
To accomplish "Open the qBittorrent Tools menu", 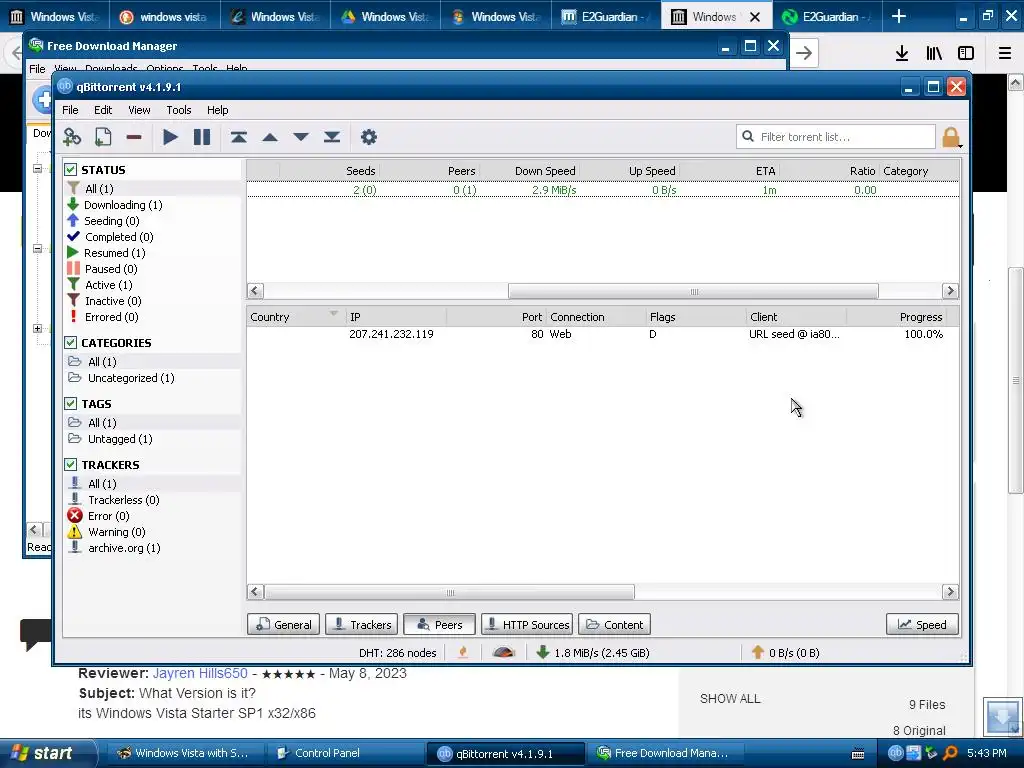I will click(x=178, y=110).
